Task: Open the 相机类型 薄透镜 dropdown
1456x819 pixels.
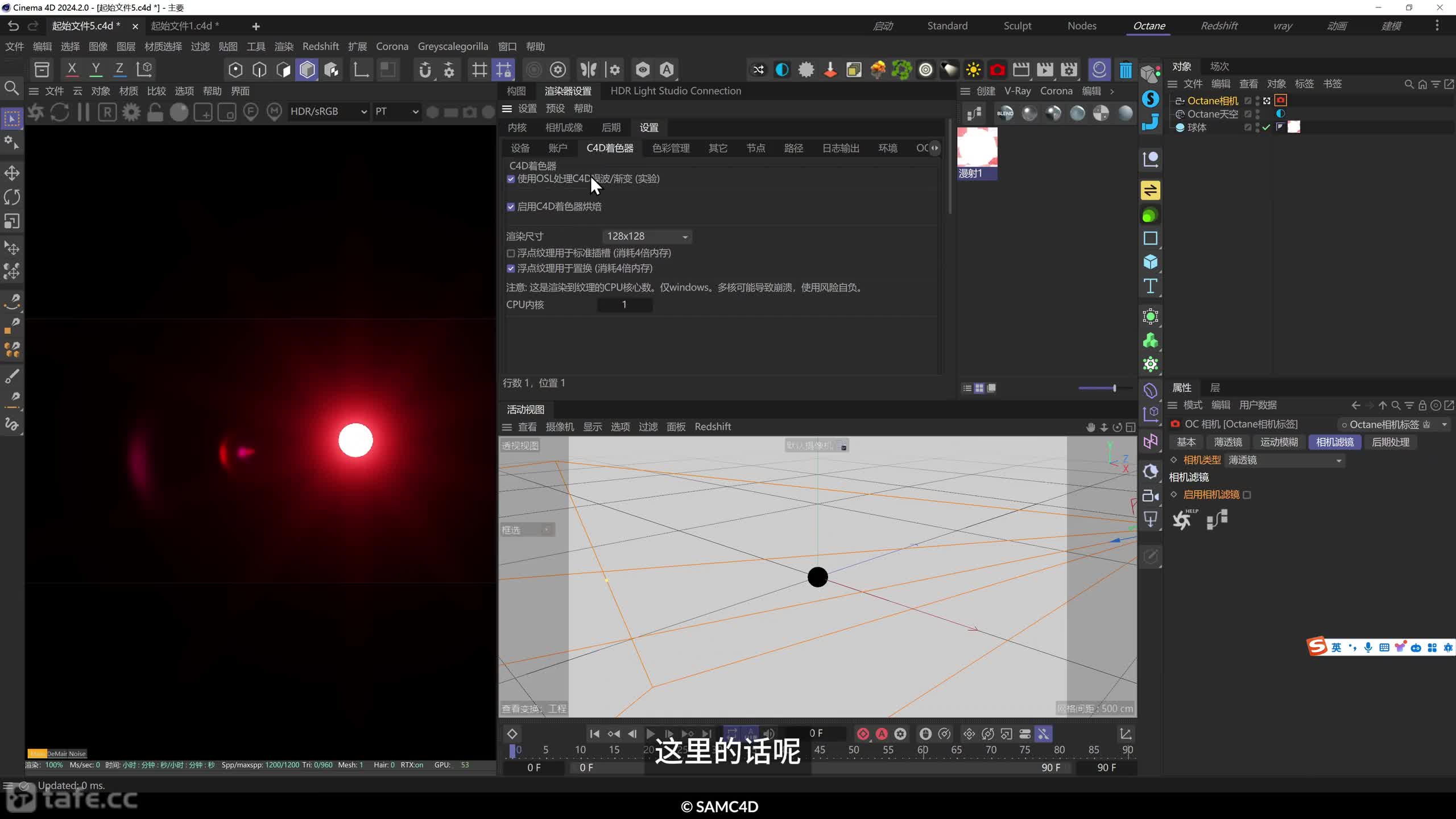Action: (1284, 460)
